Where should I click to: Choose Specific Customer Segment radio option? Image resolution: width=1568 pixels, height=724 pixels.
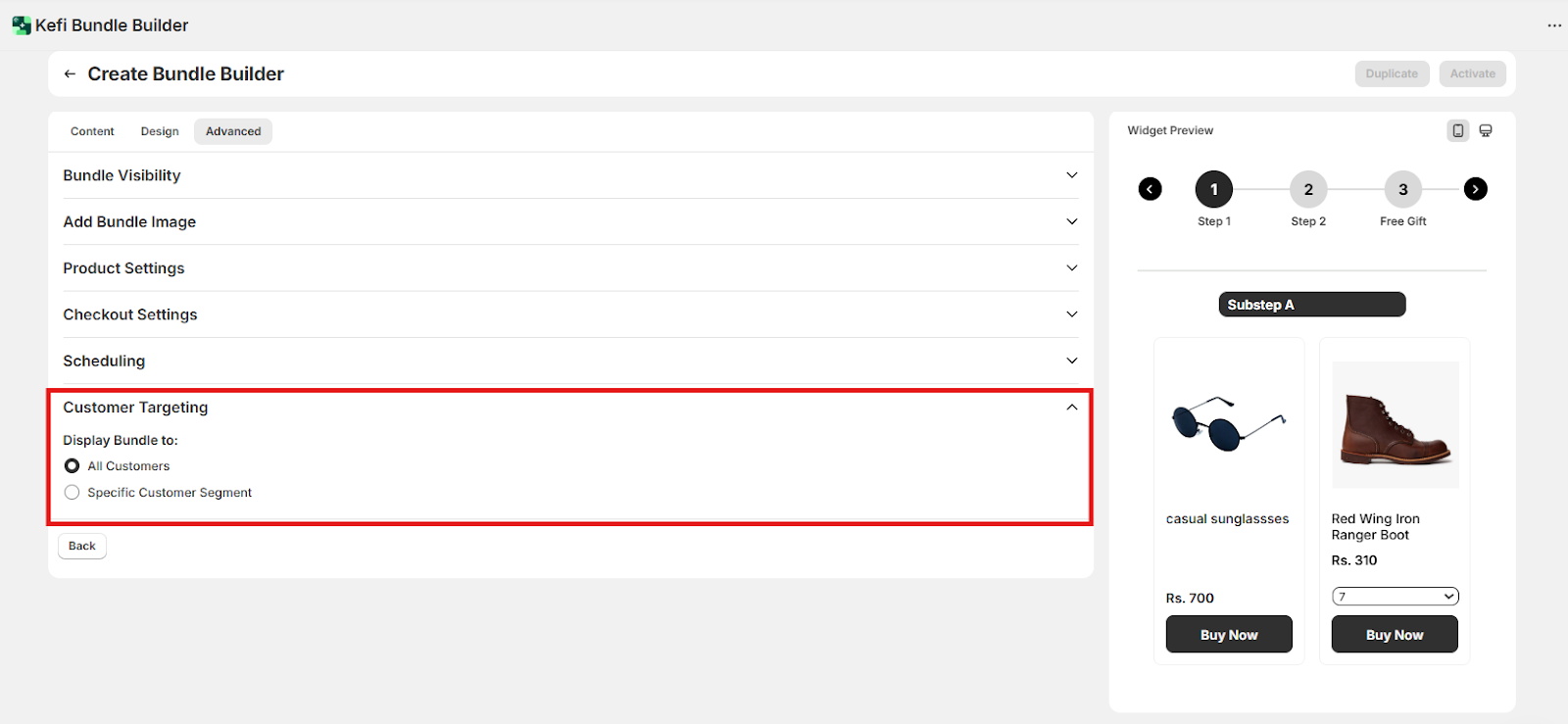pos(73,493)
